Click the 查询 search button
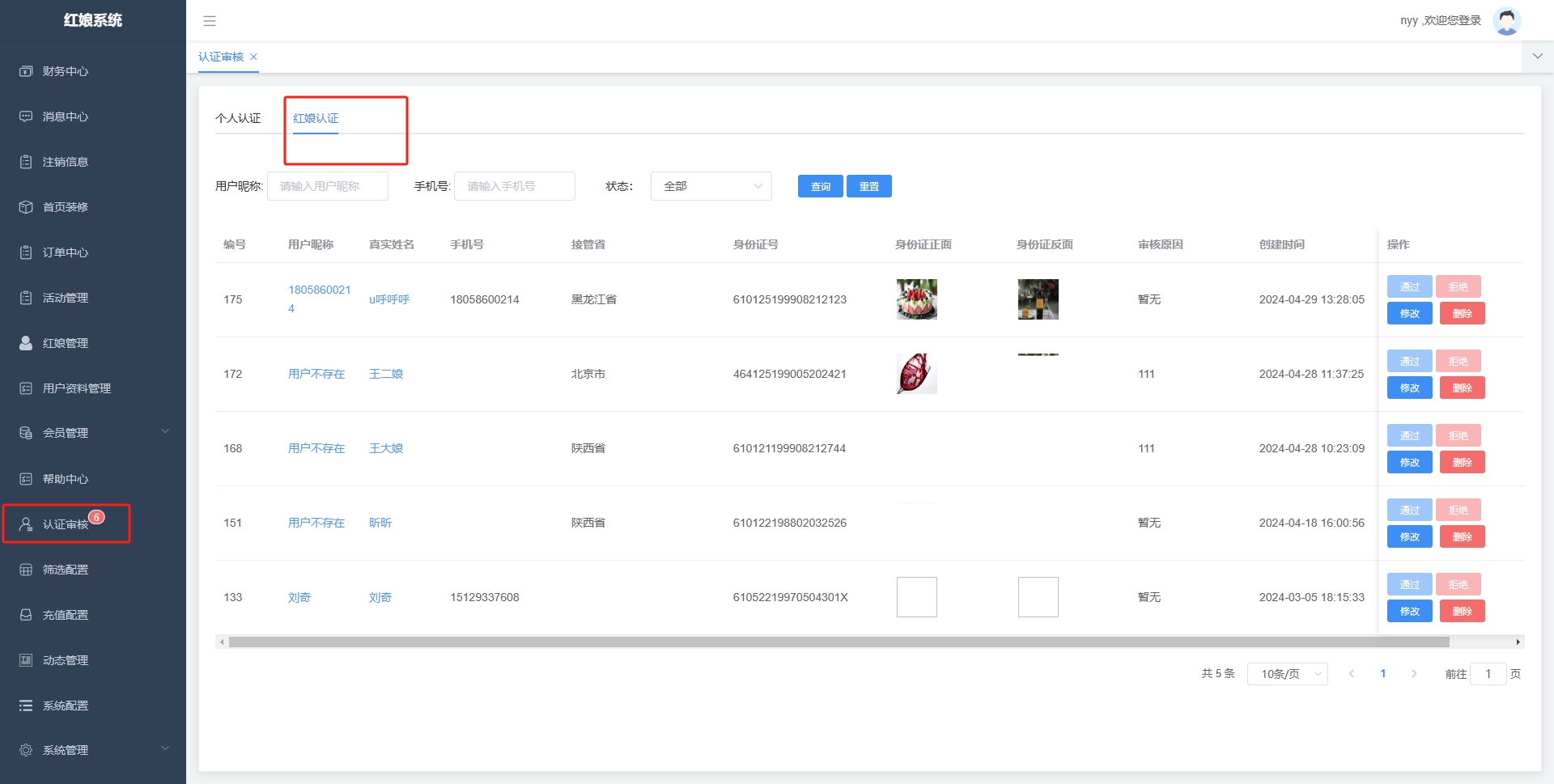The height and width of the screenshot is (784, 1554). click(x=820, y=186)
